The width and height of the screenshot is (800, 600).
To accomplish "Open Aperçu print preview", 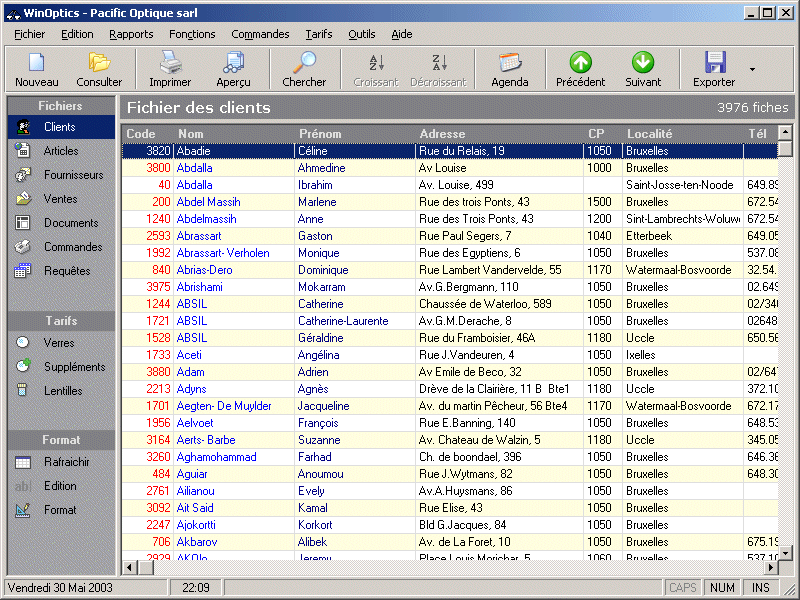I will 233,63.
